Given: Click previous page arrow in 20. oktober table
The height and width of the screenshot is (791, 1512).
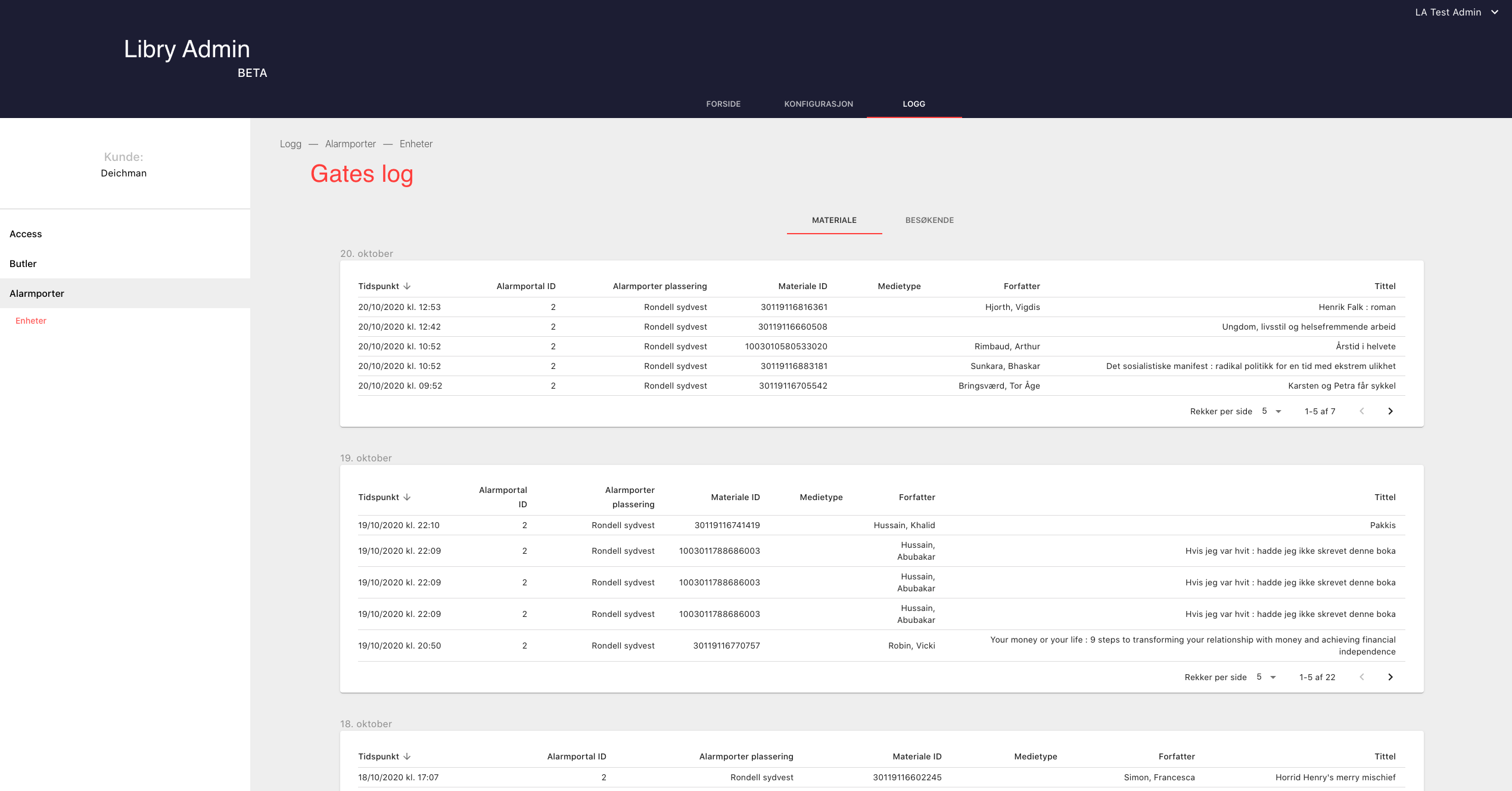Looking at the screenshot, I should pyautogui.click(x=1362, y=411).
